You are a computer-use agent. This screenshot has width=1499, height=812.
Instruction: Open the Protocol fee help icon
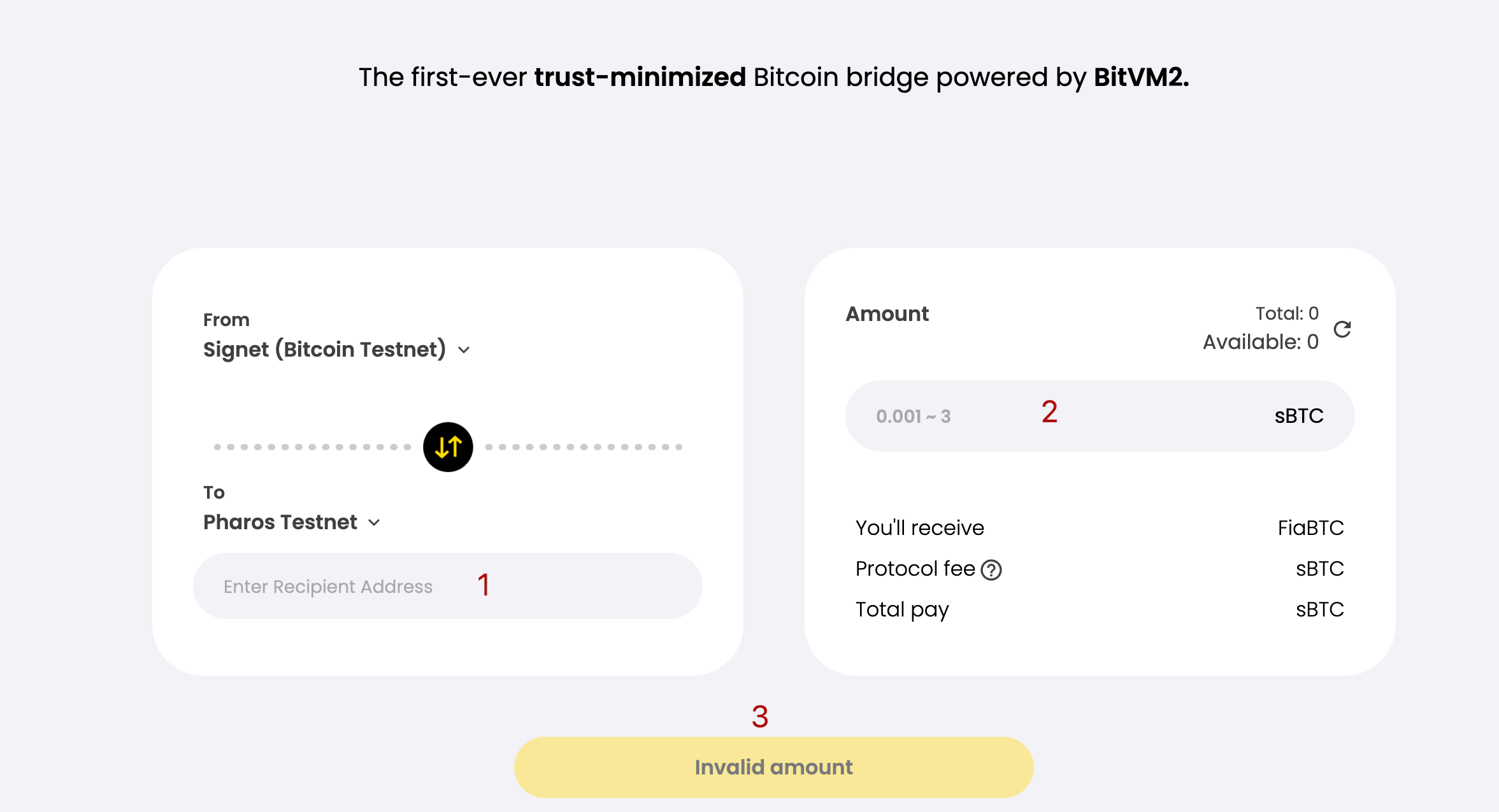pos(991,569)
